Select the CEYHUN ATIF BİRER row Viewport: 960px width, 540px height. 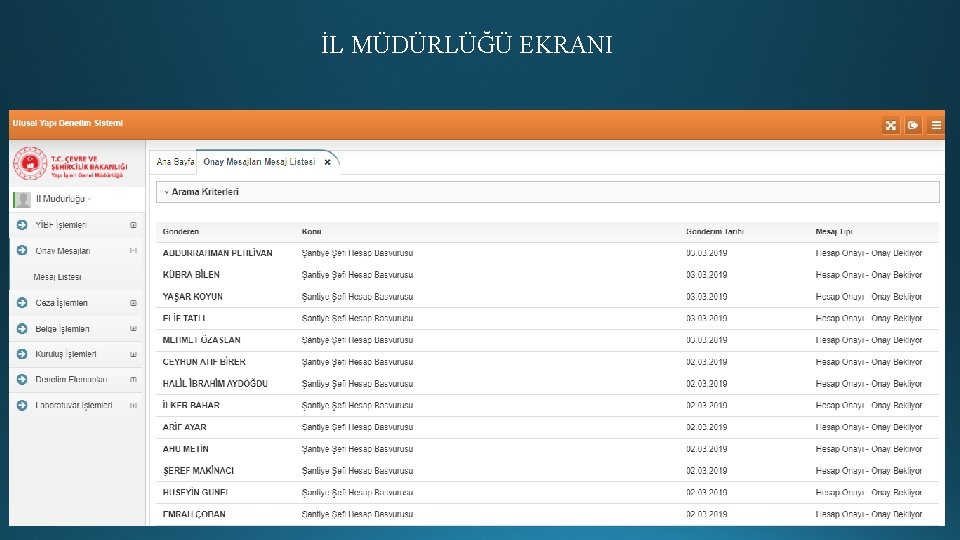click(547, 362)
